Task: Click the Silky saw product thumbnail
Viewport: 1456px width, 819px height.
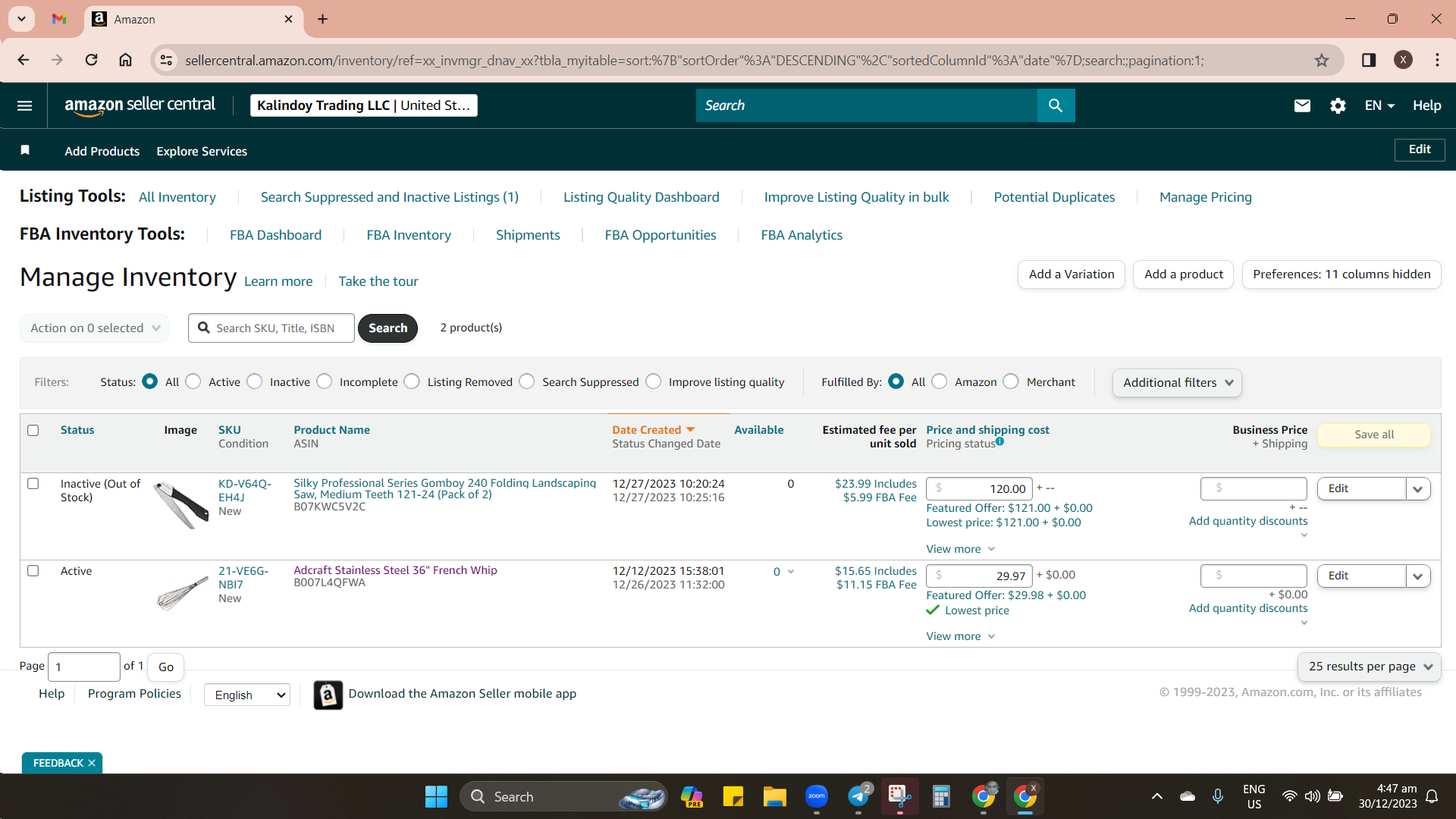Action: click(181, 506)
